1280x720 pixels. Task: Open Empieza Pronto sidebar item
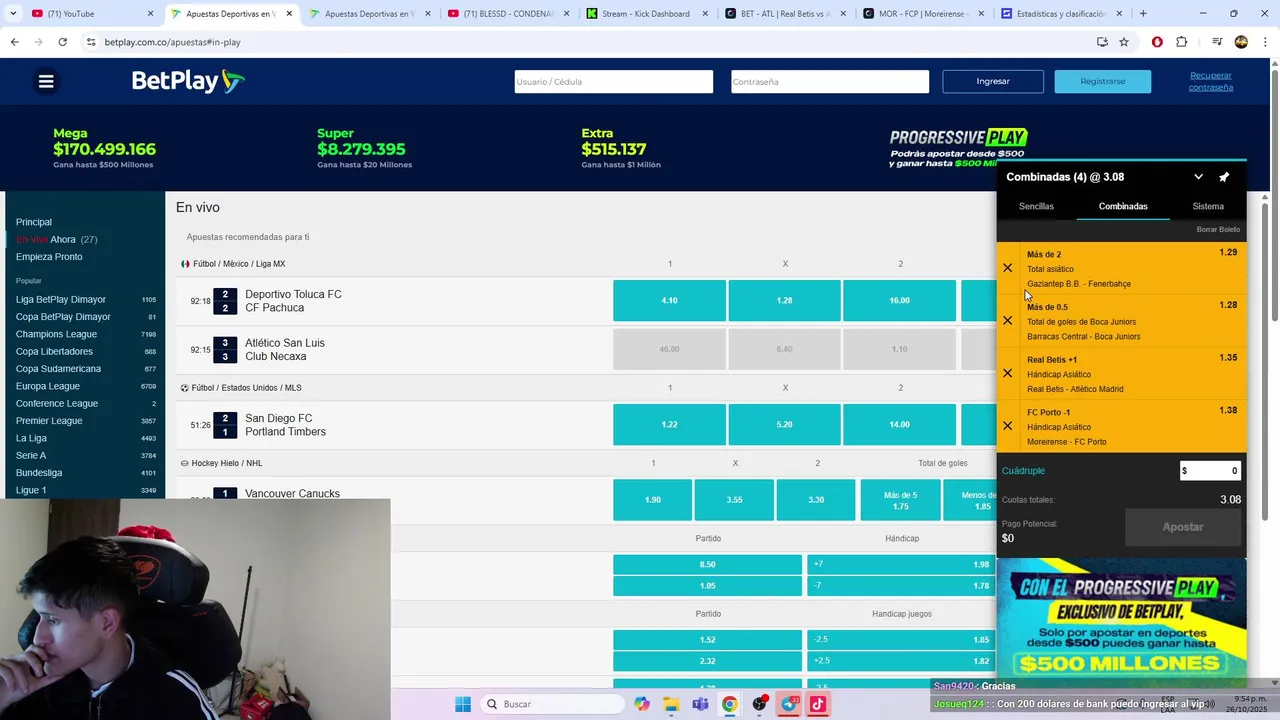49,257
